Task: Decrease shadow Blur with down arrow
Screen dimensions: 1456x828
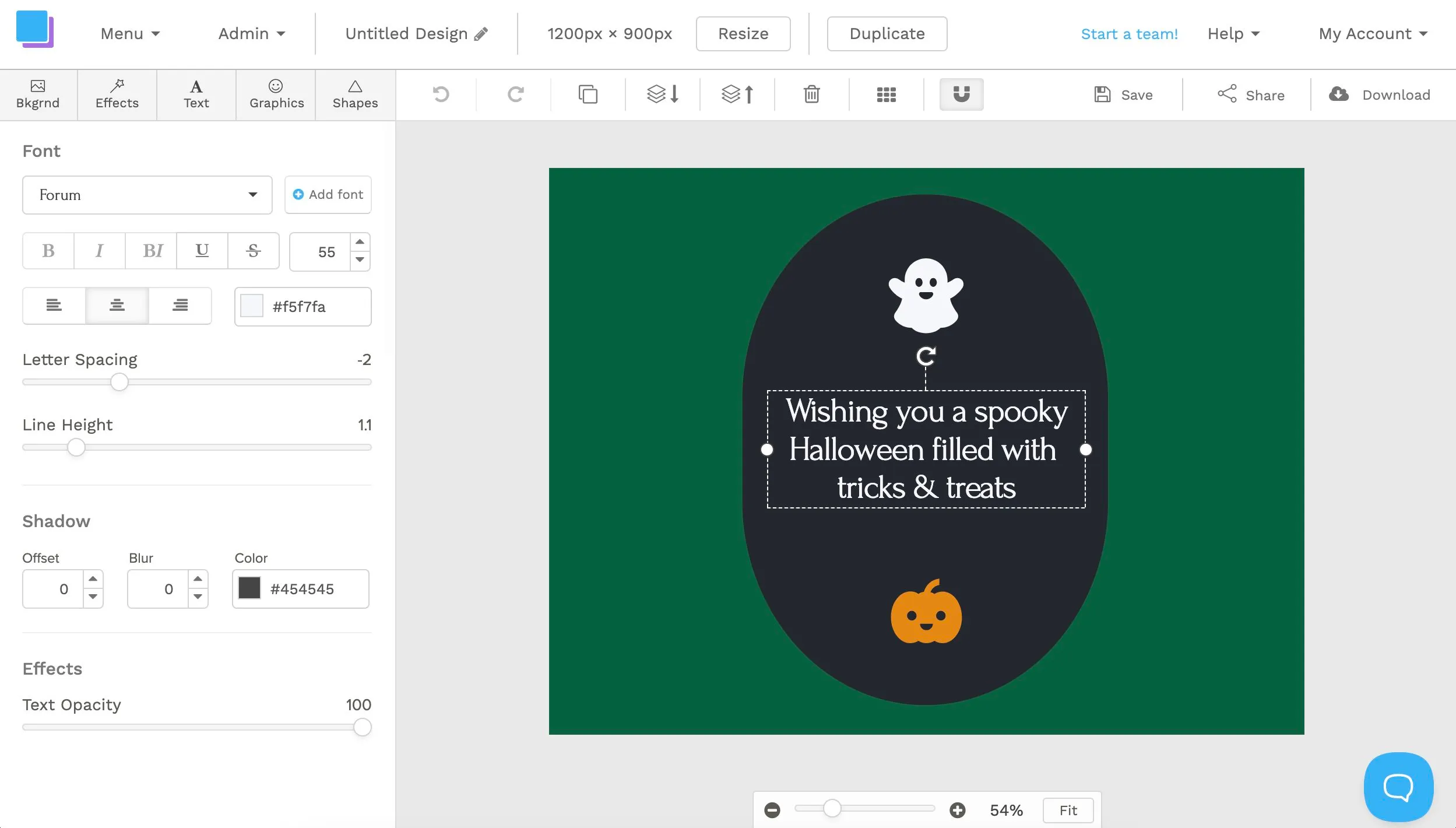Action: click(198, 597)
